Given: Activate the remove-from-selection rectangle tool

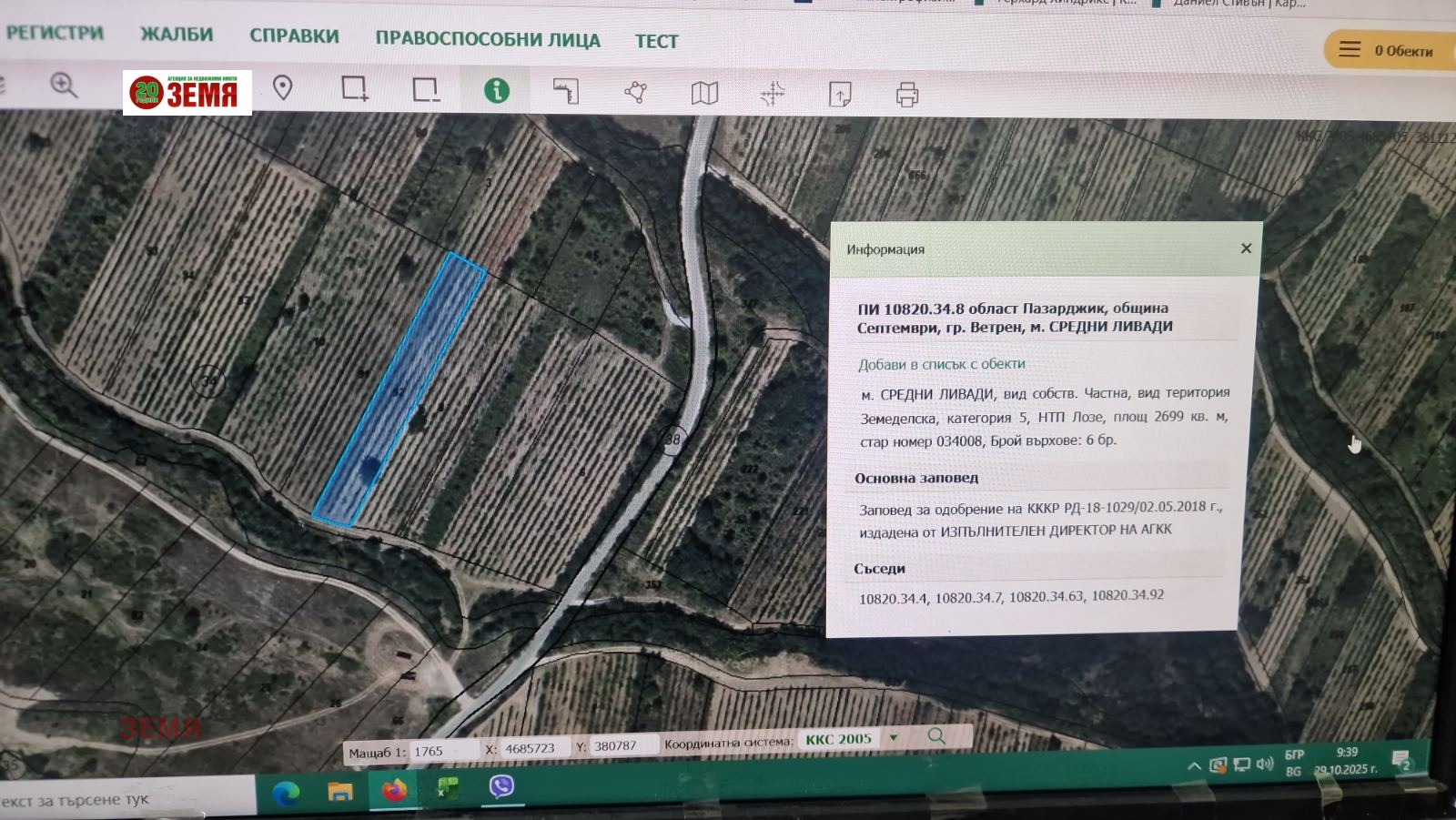Looking at the screenshot, I should coord(425,89).
